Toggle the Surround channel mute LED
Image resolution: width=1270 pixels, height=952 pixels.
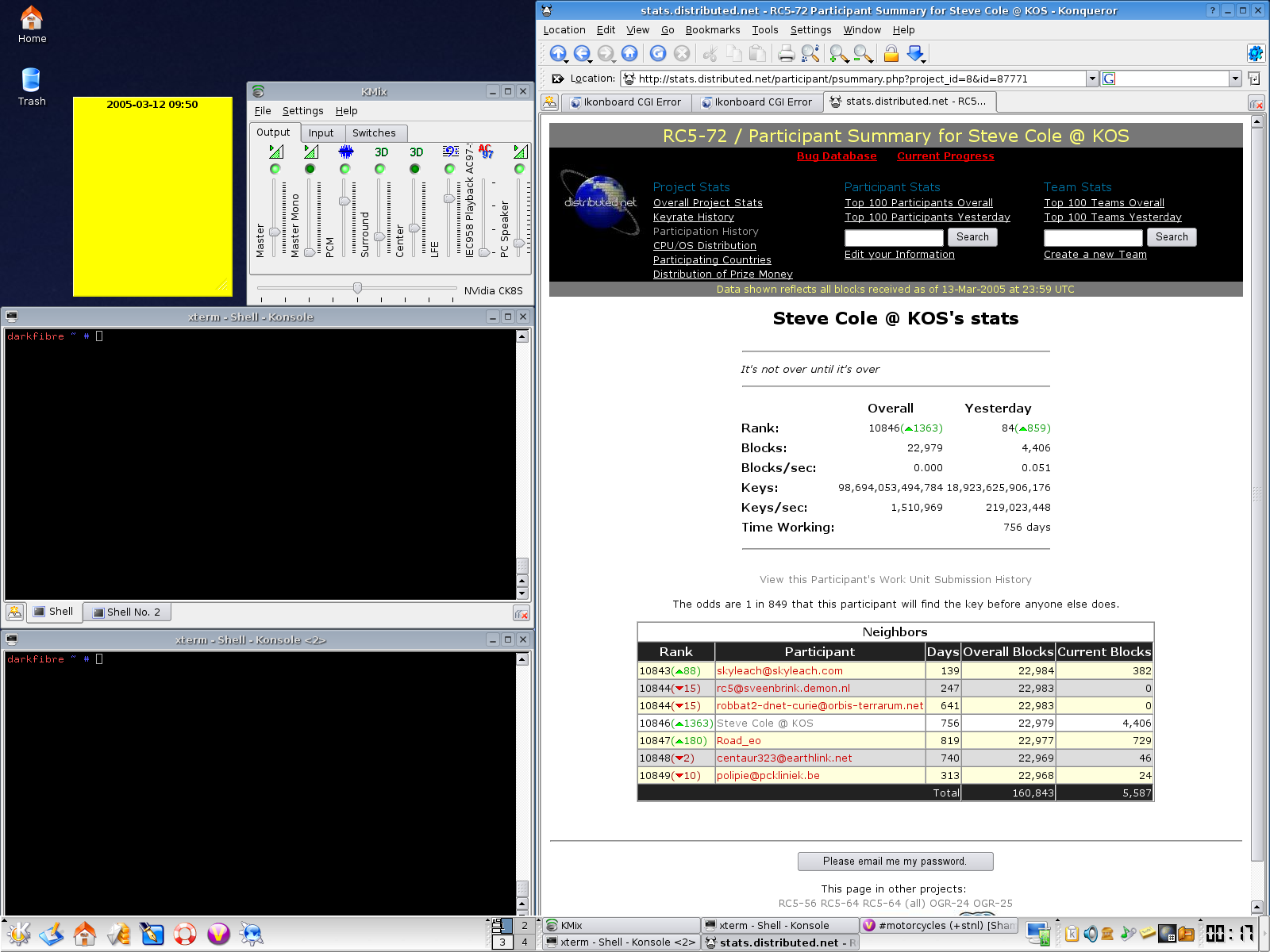point(379,169)
